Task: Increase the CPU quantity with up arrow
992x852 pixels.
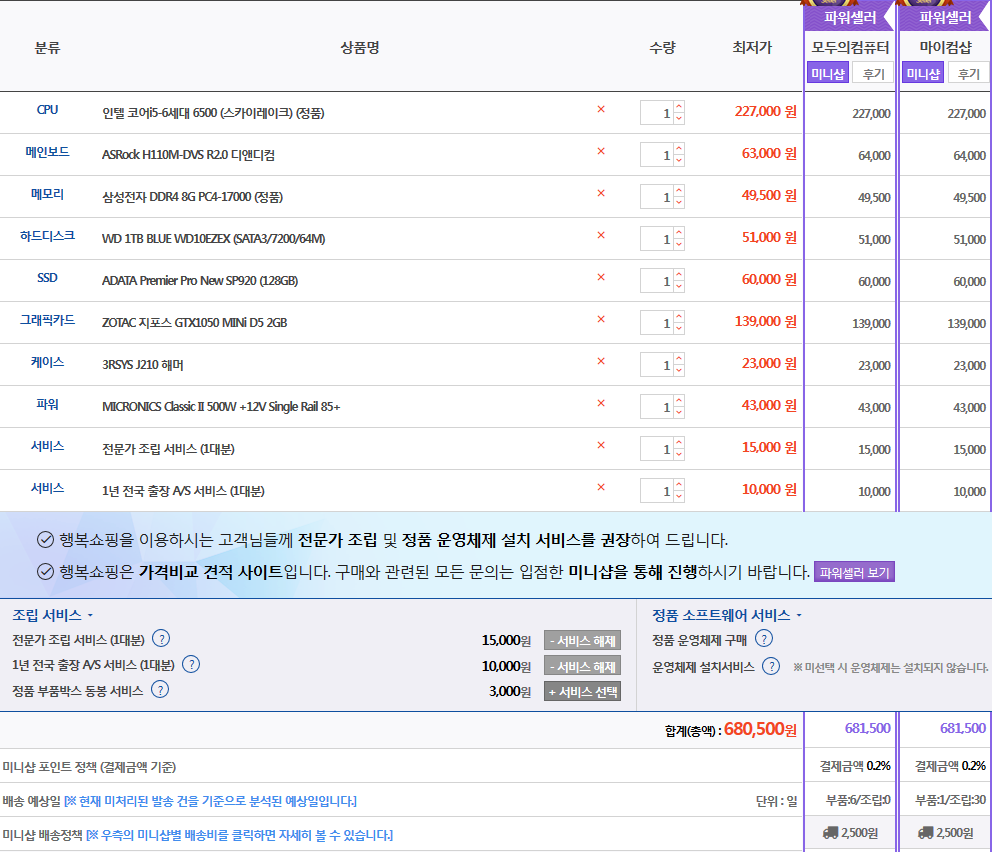Action: (x=679, y=107)
